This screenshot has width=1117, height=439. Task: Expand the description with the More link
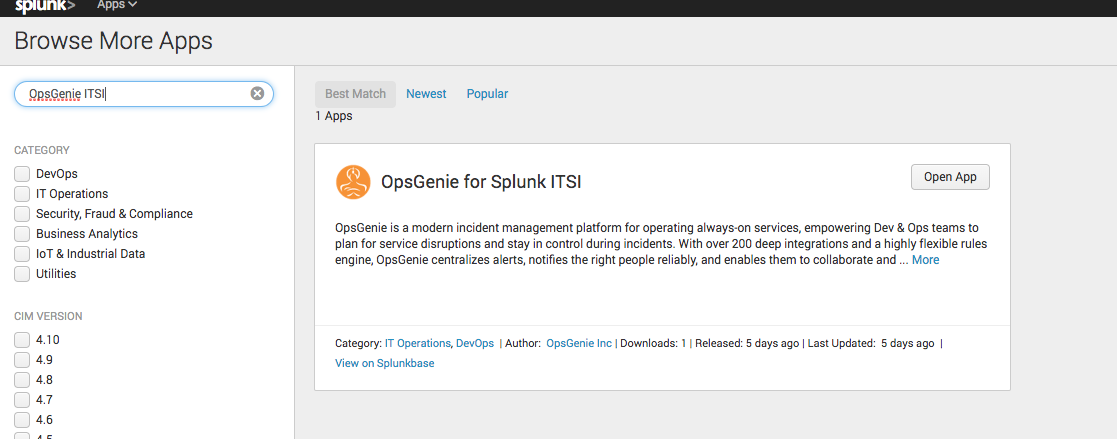click(925, 260)
